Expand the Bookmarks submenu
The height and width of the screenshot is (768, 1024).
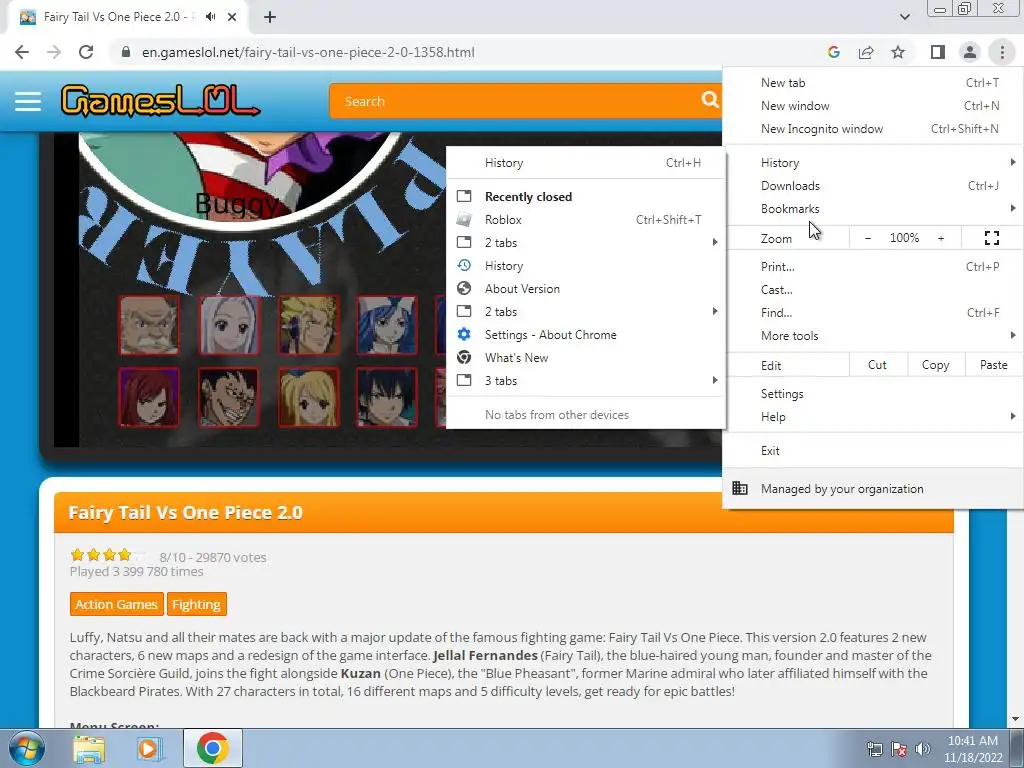(873, 208)
